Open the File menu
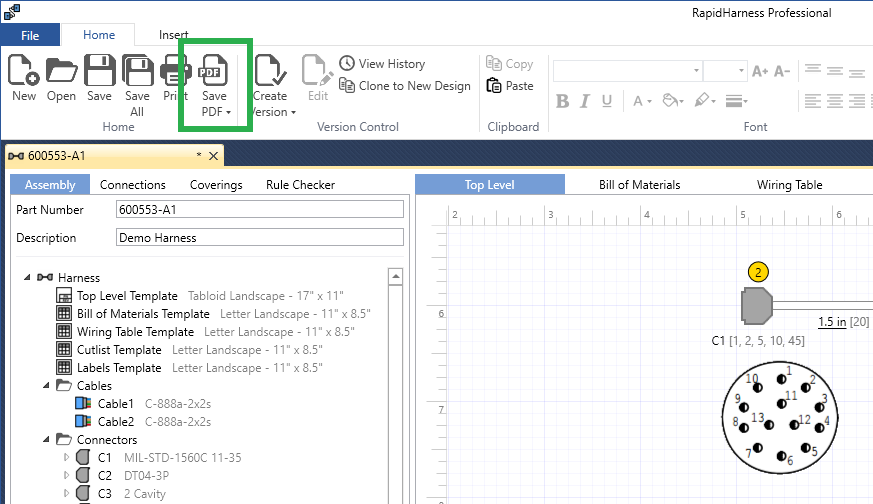 (x=30, y=35)
